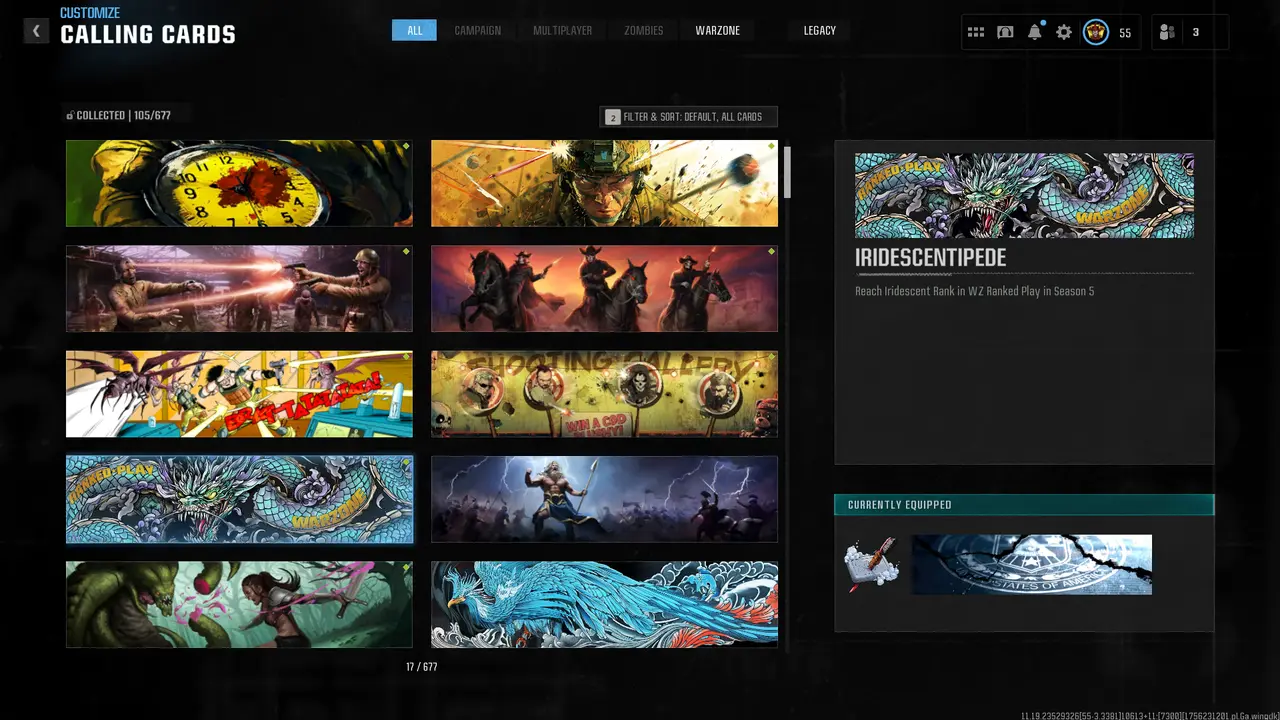The image size is (1280, 720).
Task: Open the notifications bell
Action: click(x=1035, y=32)
